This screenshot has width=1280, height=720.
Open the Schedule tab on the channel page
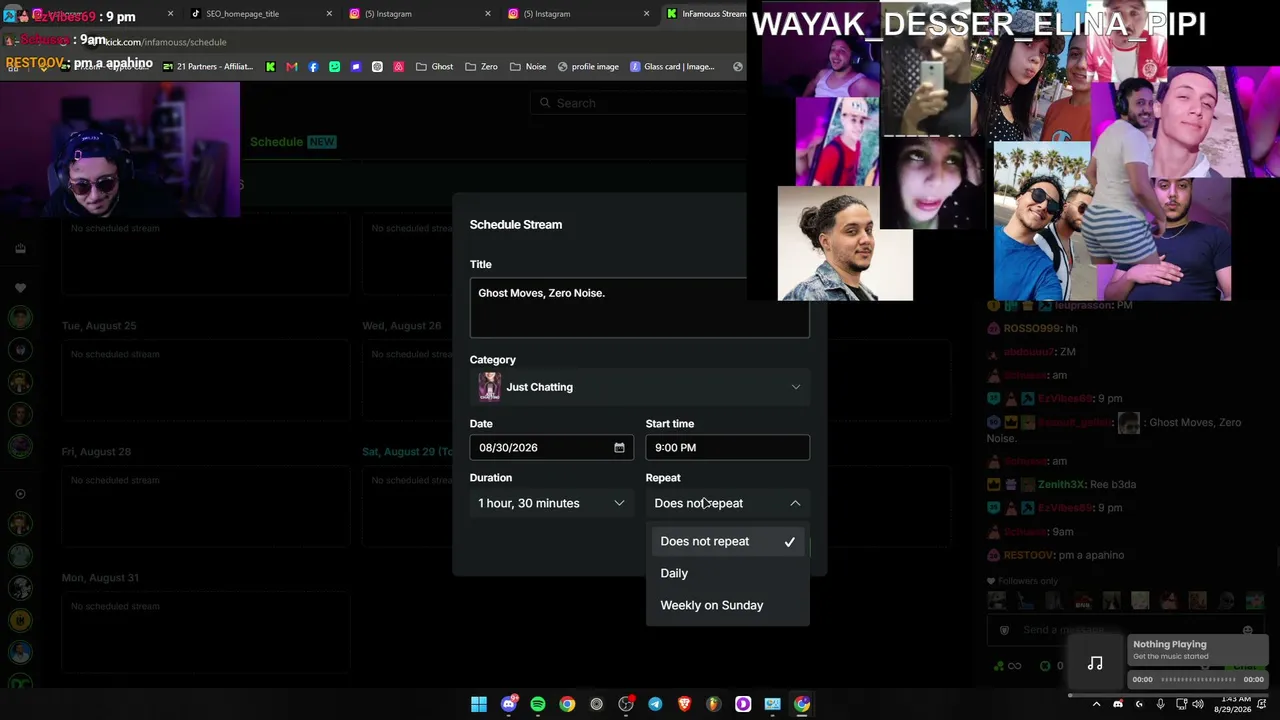293,142
